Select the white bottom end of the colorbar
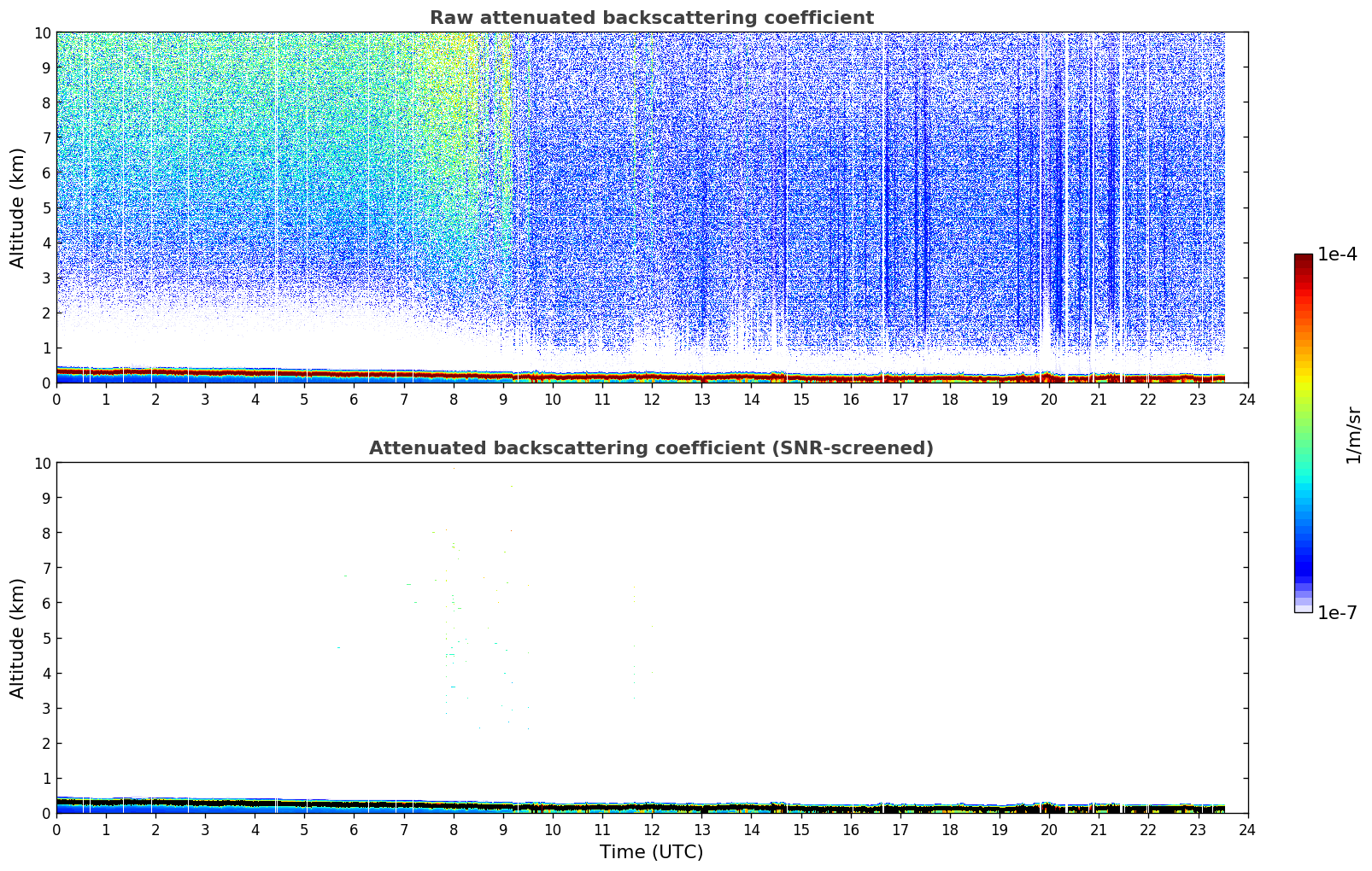 coord(1303,608)
